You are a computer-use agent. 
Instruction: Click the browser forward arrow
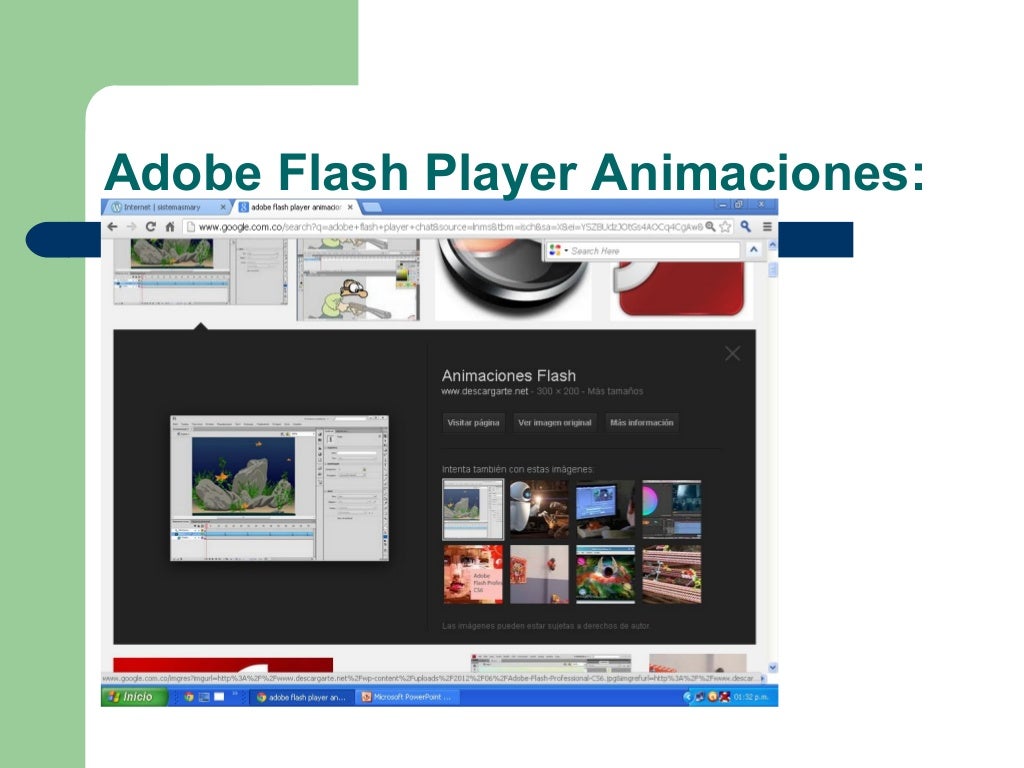[x=131, y=227]
